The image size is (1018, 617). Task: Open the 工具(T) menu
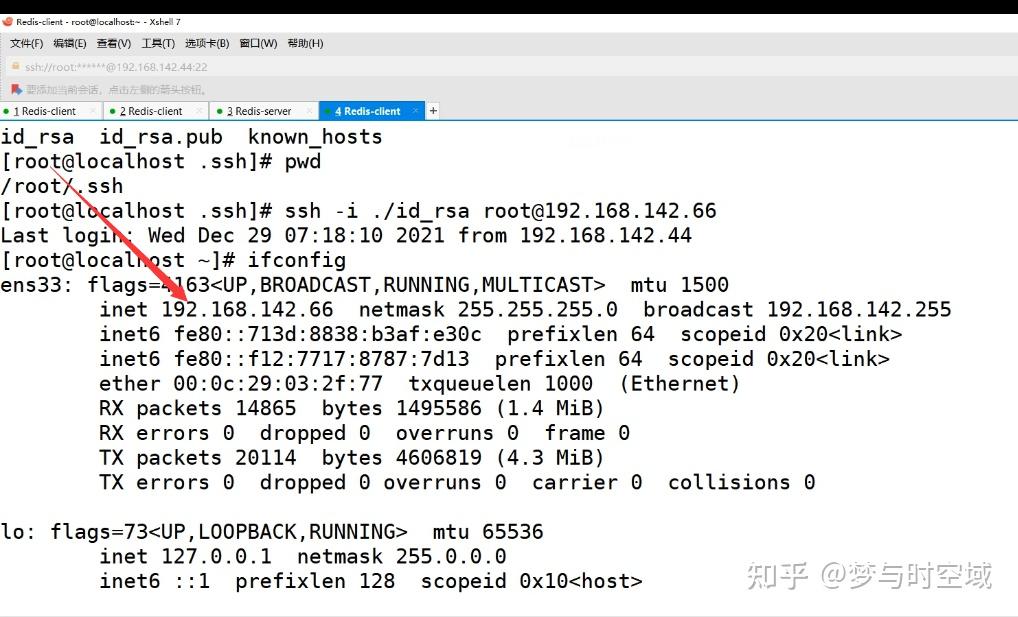pos(157,43)
